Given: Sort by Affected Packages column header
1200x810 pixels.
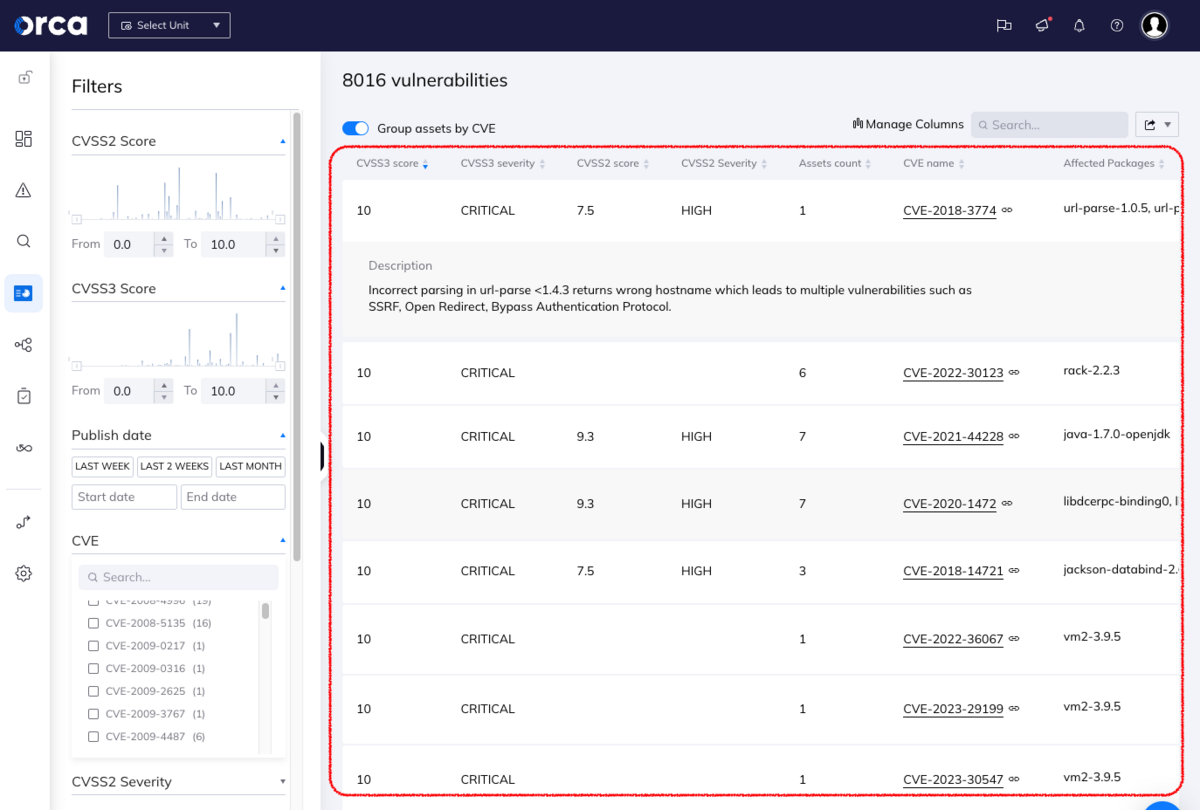Looking at the screenshot, I should click(x=1113, y=163).
